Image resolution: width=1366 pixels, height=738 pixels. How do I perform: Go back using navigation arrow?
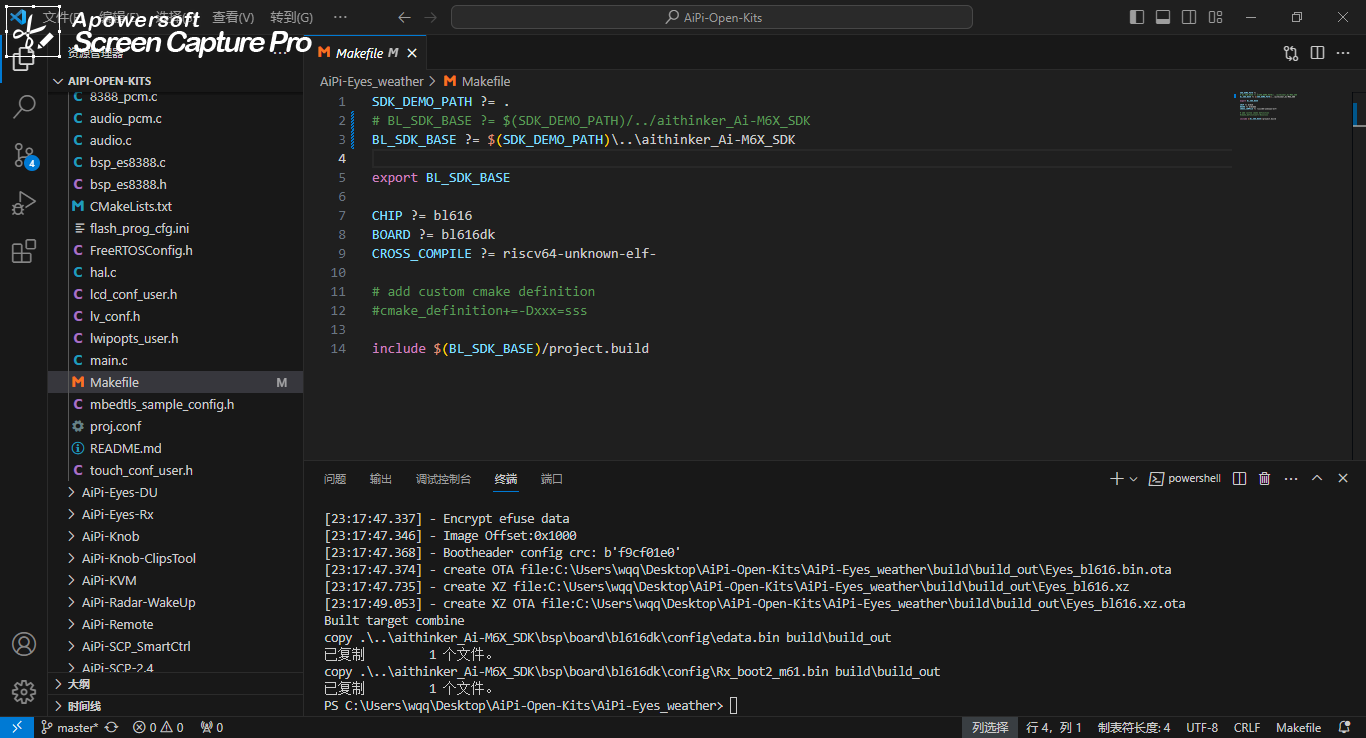pyautogui.click(x=404, y=17)
